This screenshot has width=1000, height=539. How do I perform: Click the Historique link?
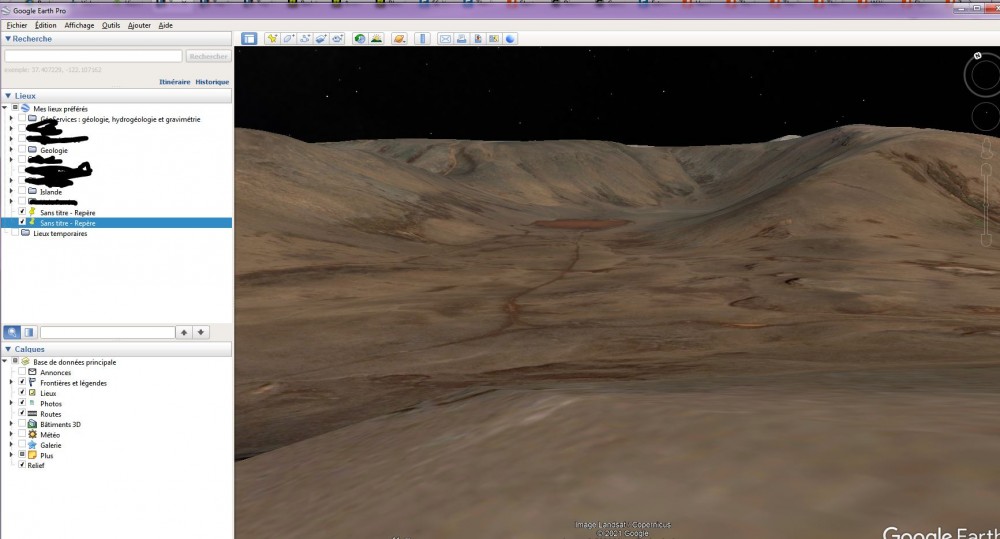tap(212, 82)
